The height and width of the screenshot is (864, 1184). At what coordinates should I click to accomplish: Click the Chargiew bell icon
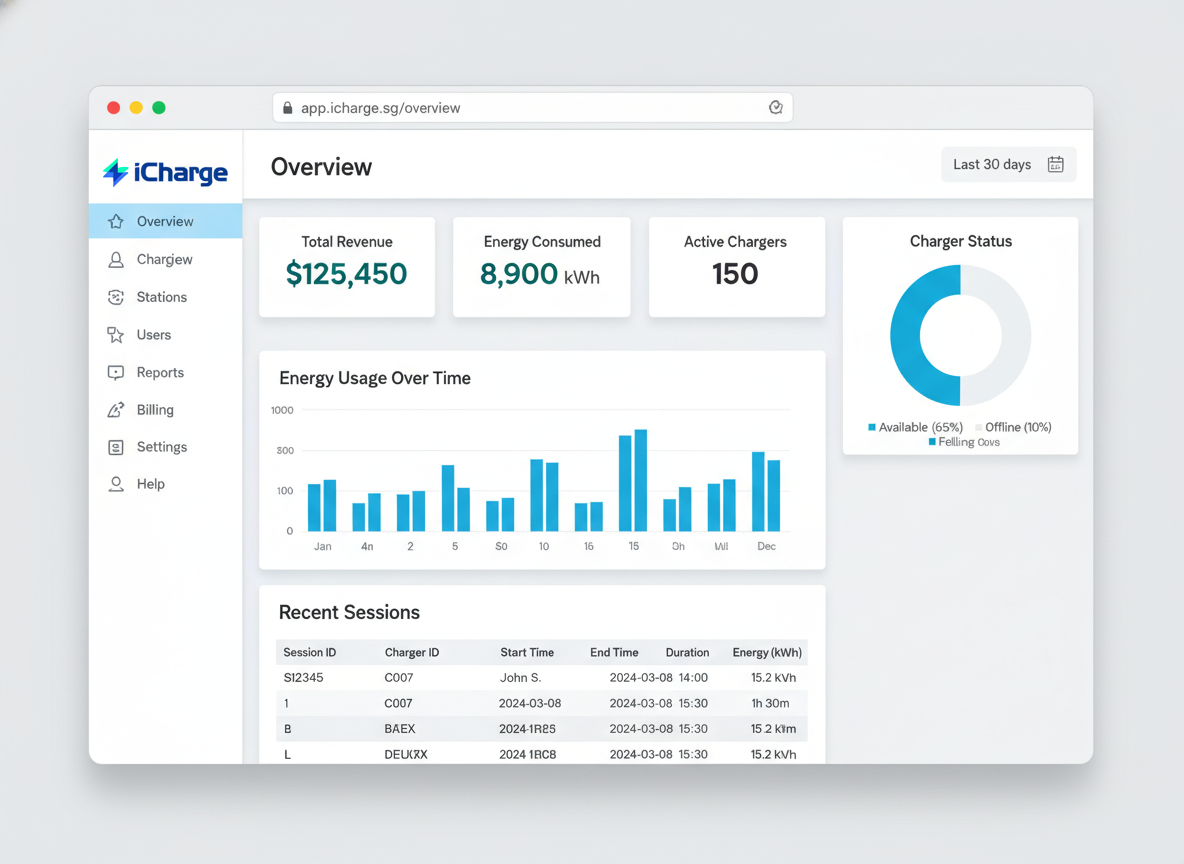[x=116, y=260]
